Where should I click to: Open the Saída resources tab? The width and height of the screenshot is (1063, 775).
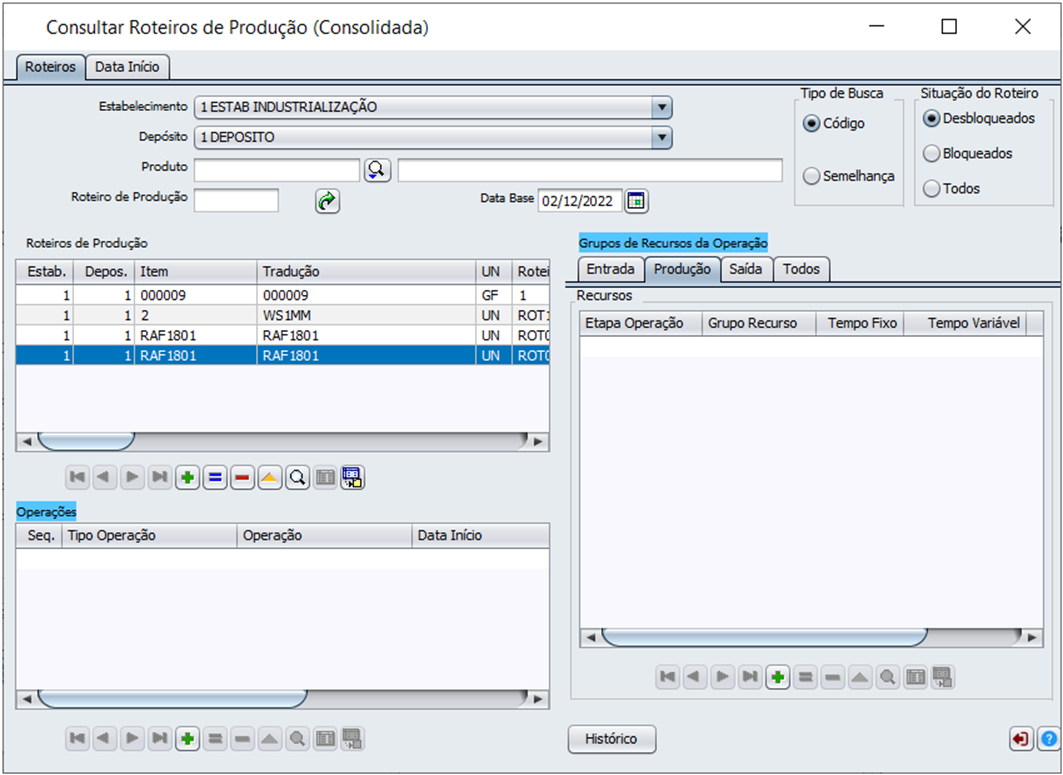coord(746,269)
